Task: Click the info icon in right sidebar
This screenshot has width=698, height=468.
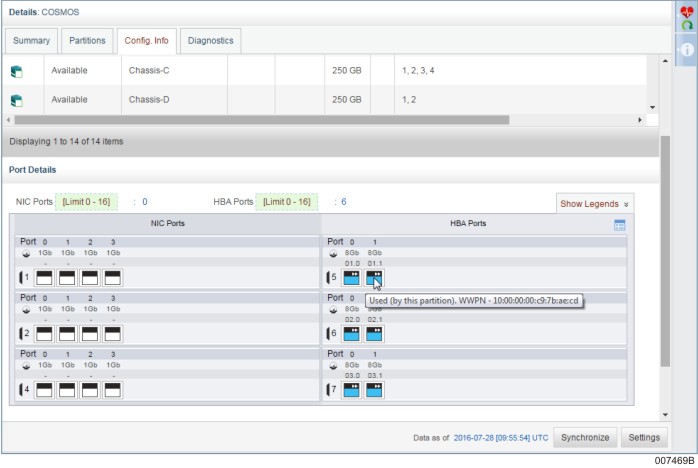Action: (687, 50)
